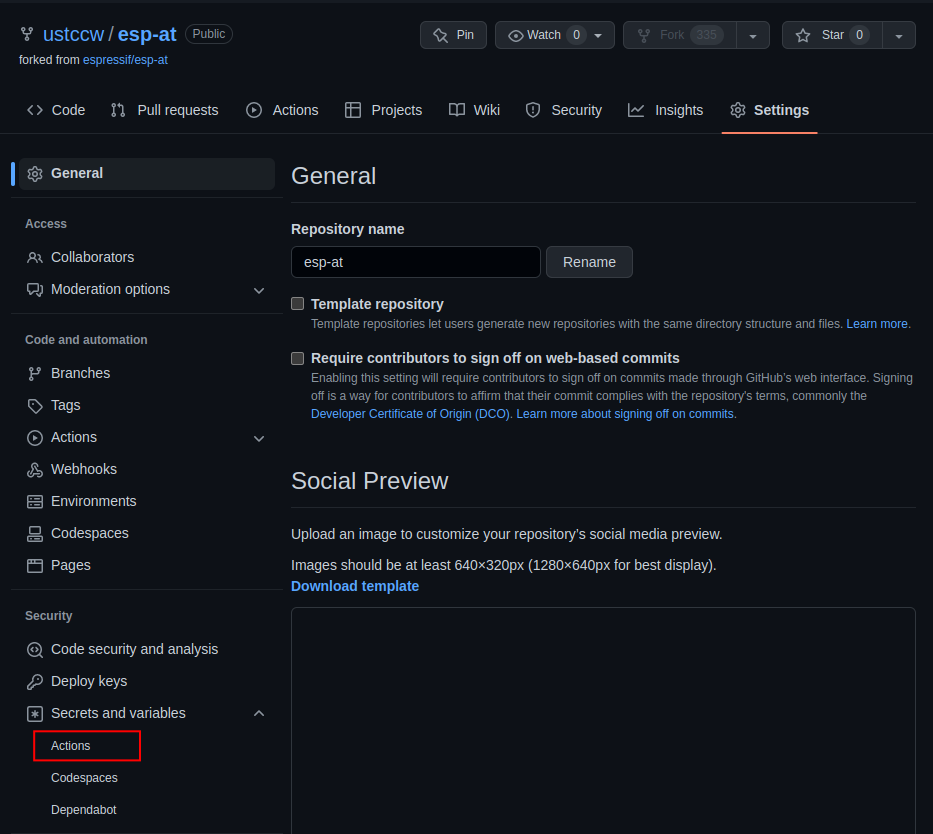The width and height of the screenshot is (933, 834).
Task: Click the Tags icon in sidebar
Action: (35, 405)
